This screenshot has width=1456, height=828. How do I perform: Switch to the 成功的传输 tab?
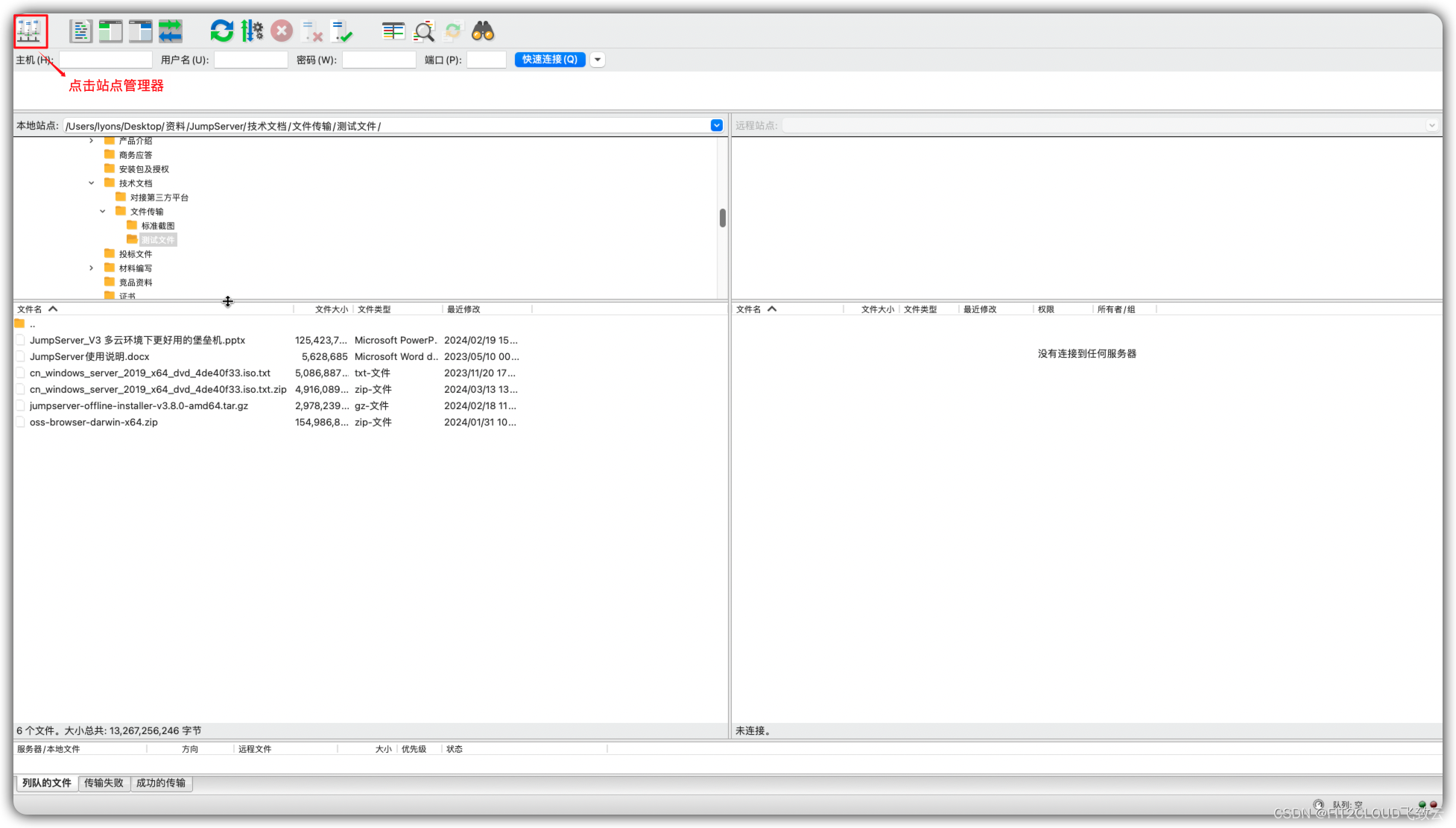161,783
